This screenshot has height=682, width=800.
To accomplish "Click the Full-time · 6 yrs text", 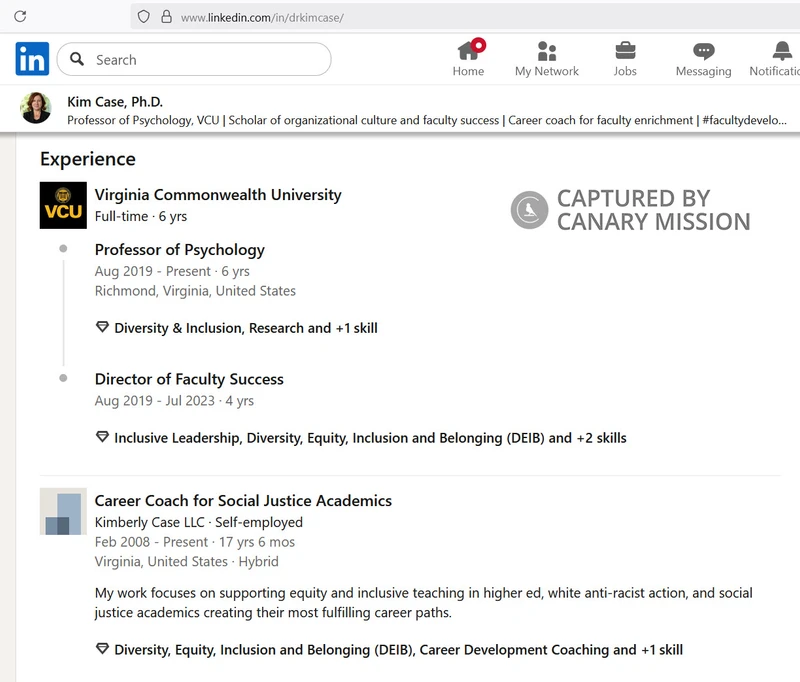I will pyautogui.click(x=141, y=216).
